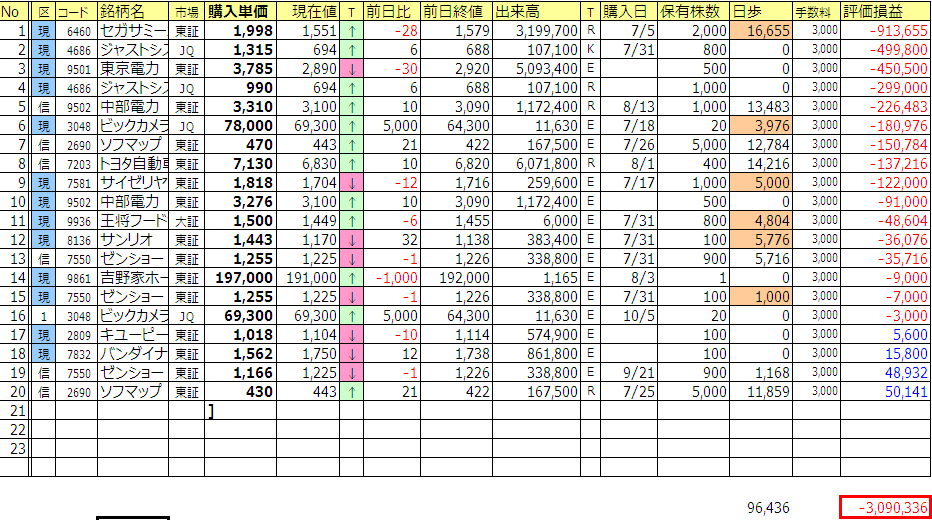Click the down arrow in キユーピー row

point(352,335)
